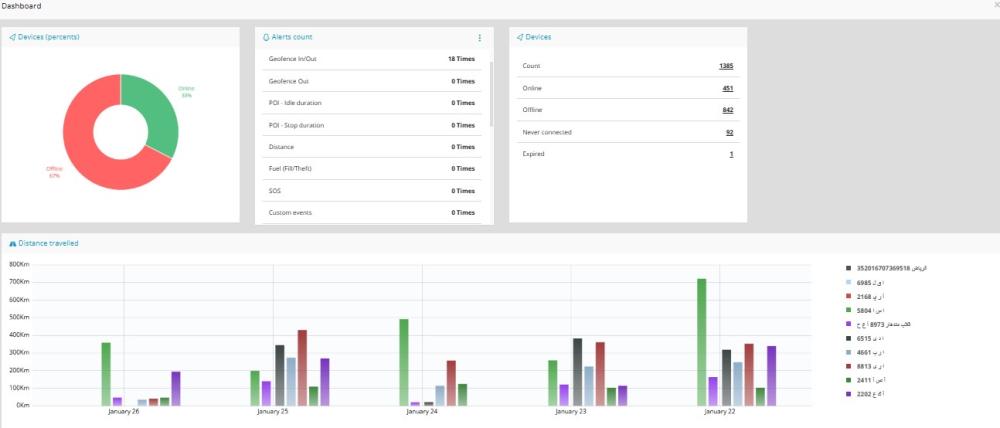Click the tallest green bar on January 22
The height and width of the screenshot is (428, 1000).
(x=701, y=340)
